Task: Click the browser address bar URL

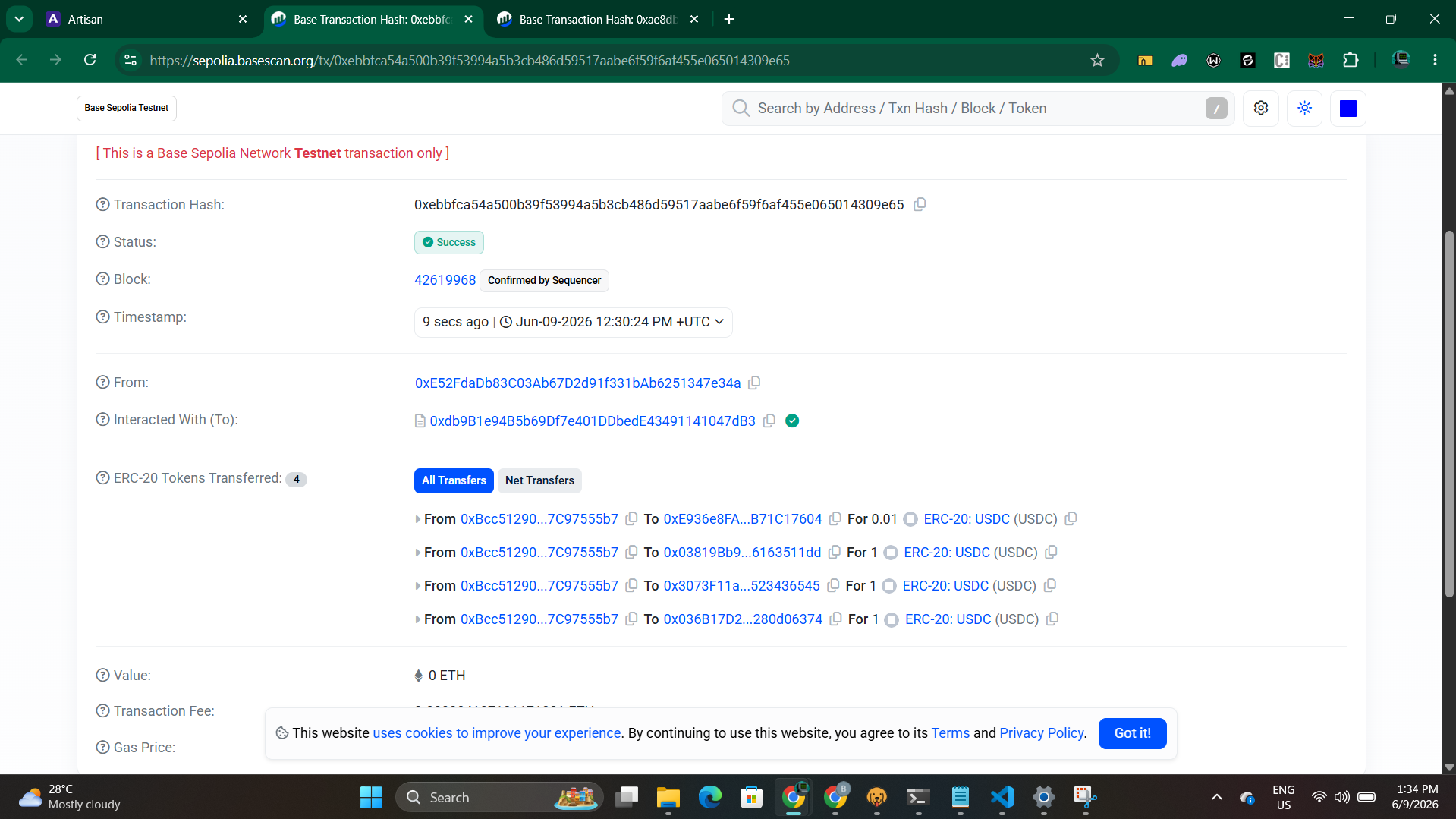Action: [470, 60]
